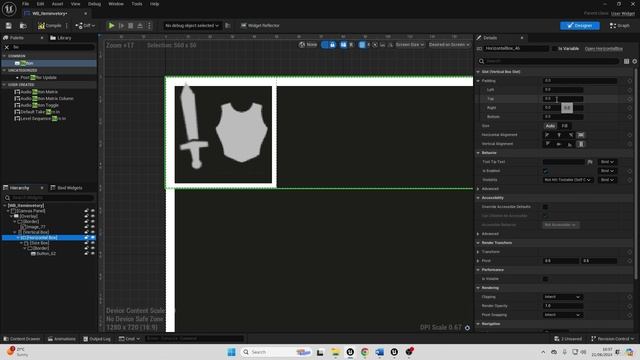640x360 pixels.
Task: Toggle visibility eye for Overlay row
Action: click(93, 216)
